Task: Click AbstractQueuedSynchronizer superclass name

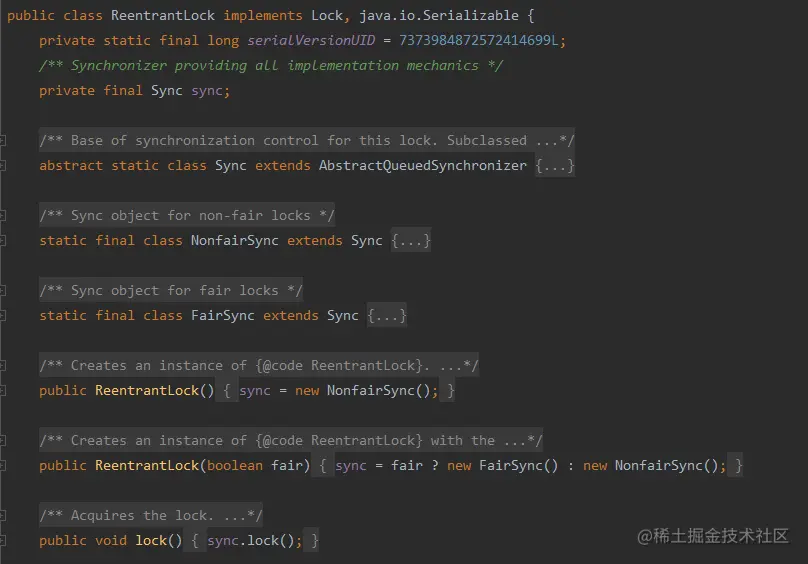Action: 423,165
